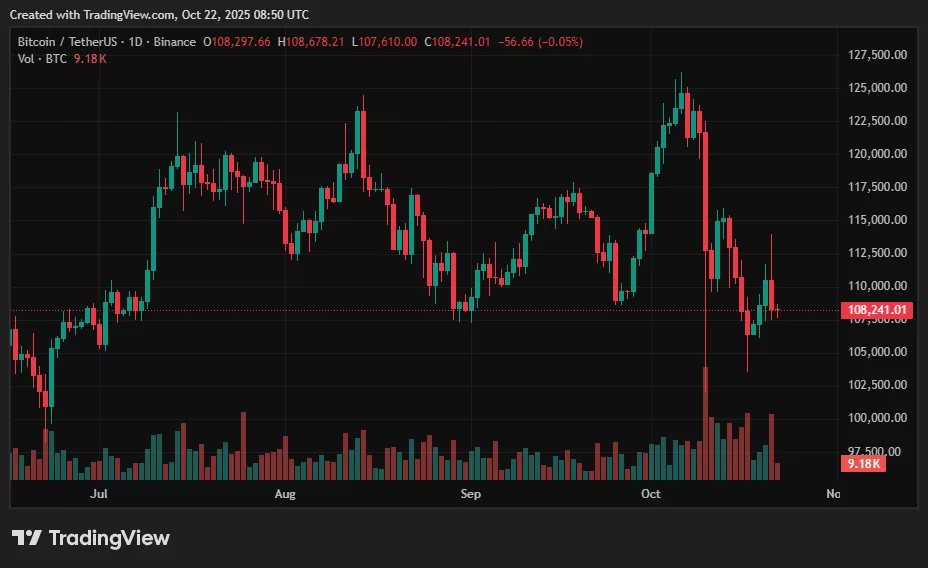Image resolution: width=928 pixels, height=568 pixels.
Task: Select the Sep marker on time axis
Action: [471, 494]
